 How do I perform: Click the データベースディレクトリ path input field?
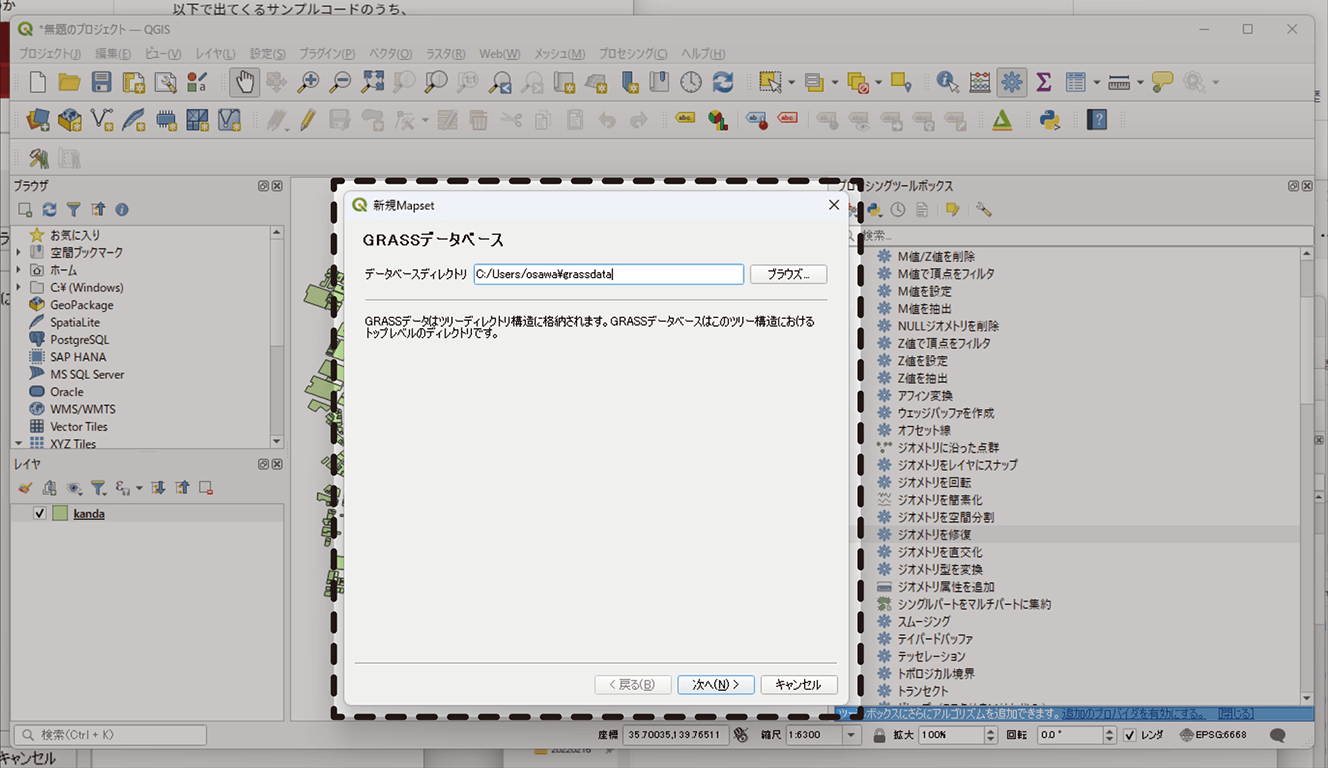coord(609,274)
